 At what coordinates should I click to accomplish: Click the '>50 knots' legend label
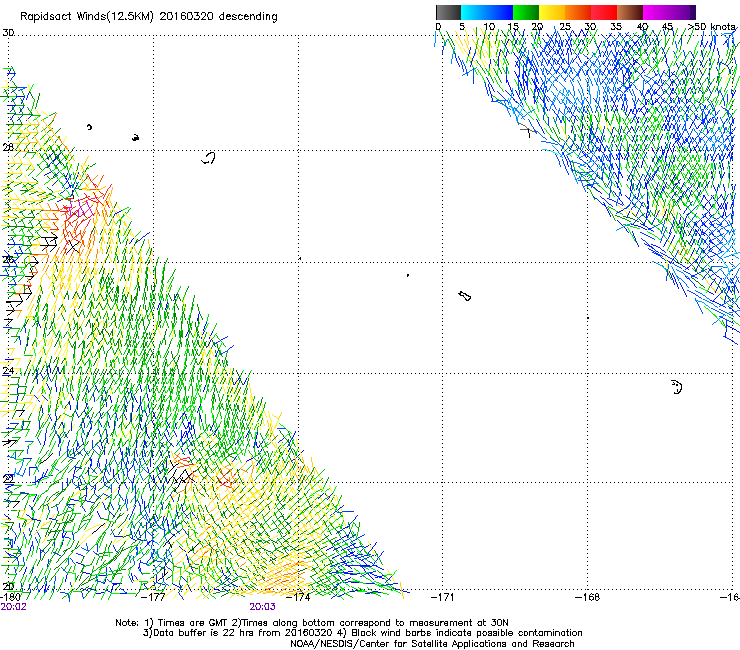point(712,27)
